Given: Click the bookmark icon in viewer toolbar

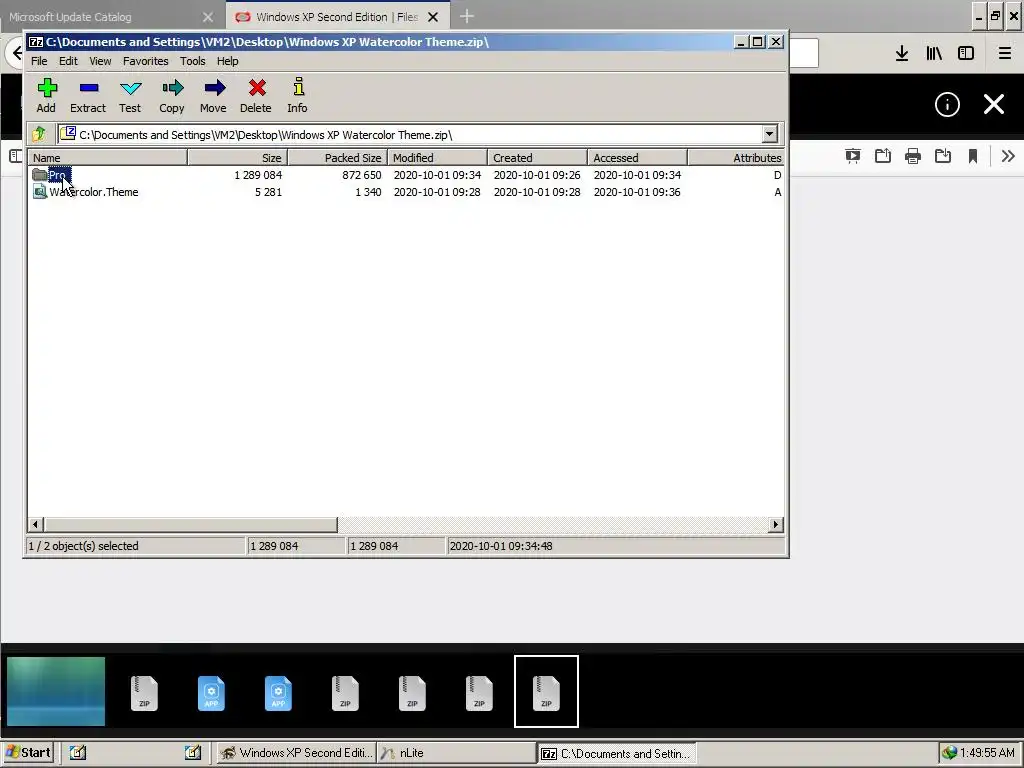Looking at the screenshot, I should (973, 155).
